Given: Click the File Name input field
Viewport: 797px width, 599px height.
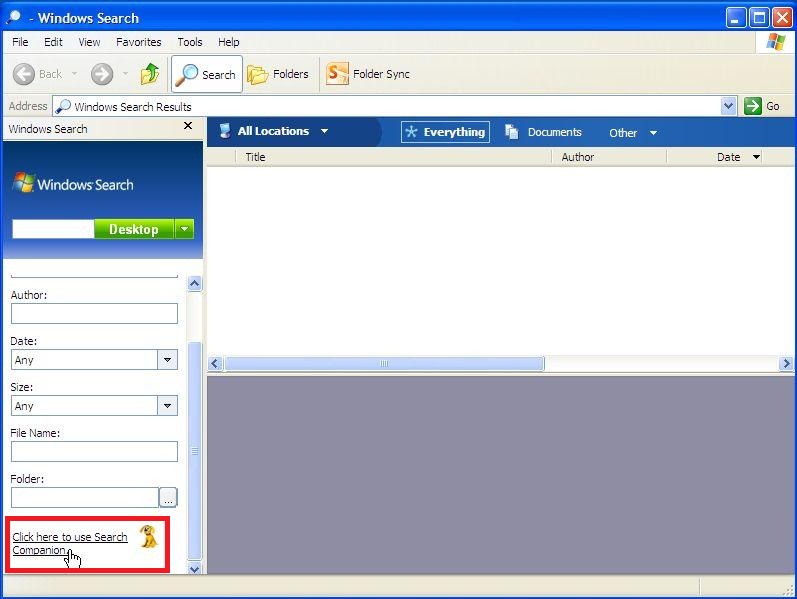Looking at the screenshot, I should 95,452.
